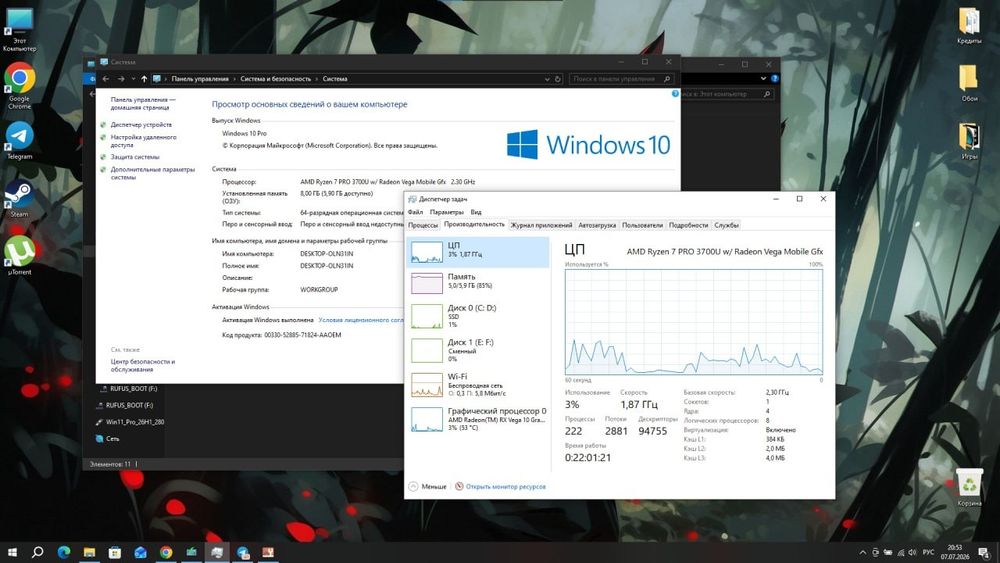Switch РУС input language indicator
This screenshot has height=563, width=1000.
928,553
